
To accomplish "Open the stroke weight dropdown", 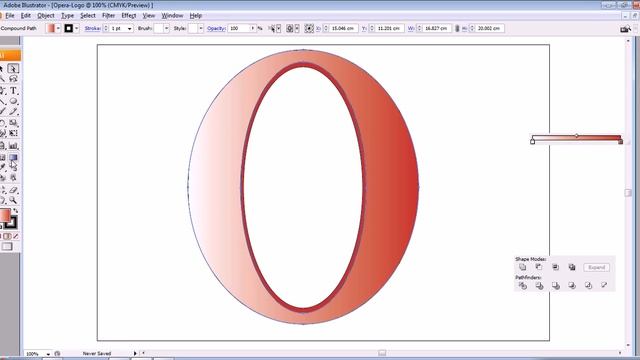I will pos(129,29).
